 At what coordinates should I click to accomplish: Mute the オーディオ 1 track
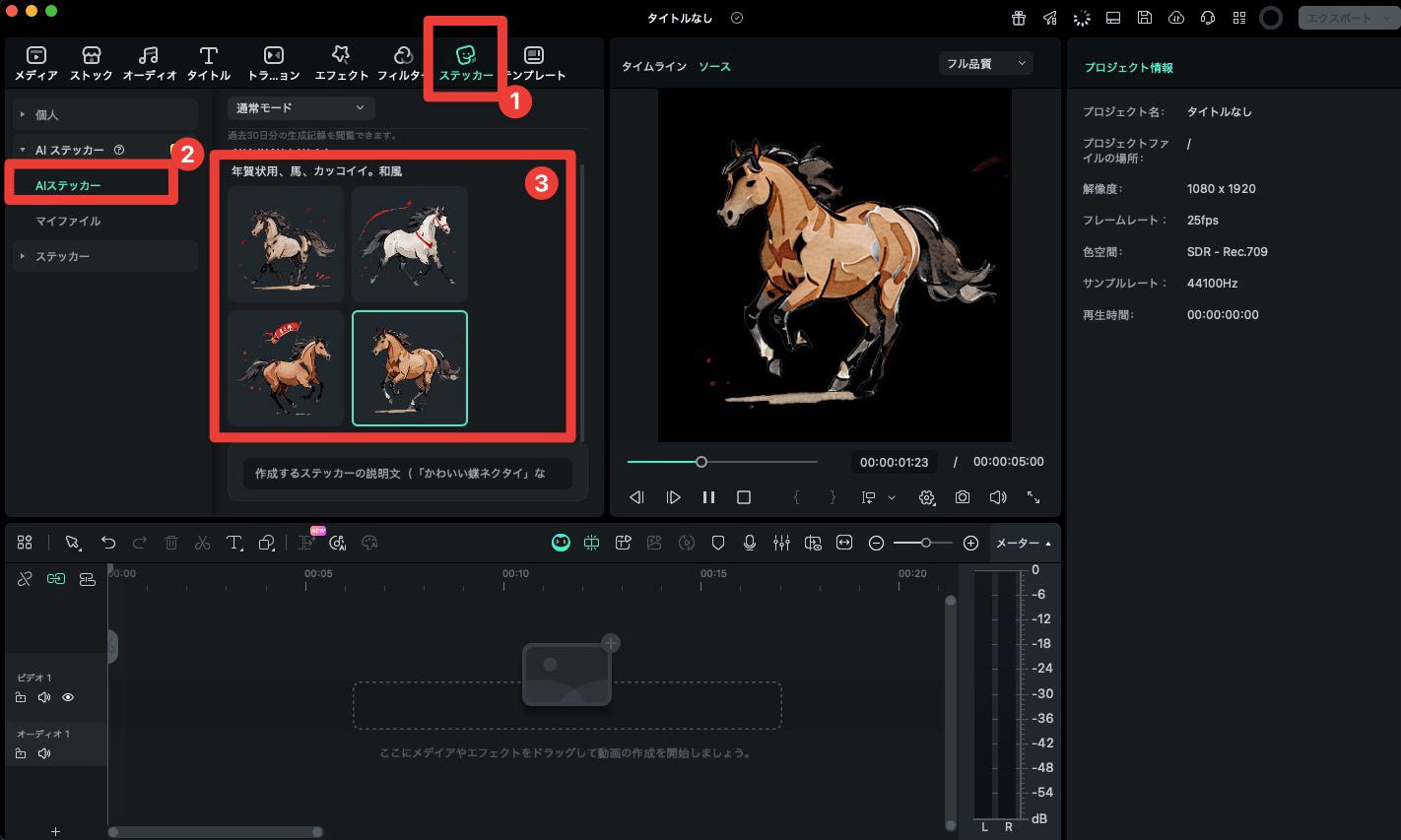44,753
